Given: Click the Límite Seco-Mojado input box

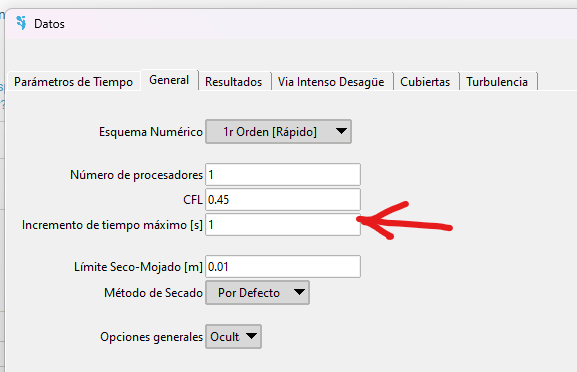Looking at the screenshot, I should (283, 266).
